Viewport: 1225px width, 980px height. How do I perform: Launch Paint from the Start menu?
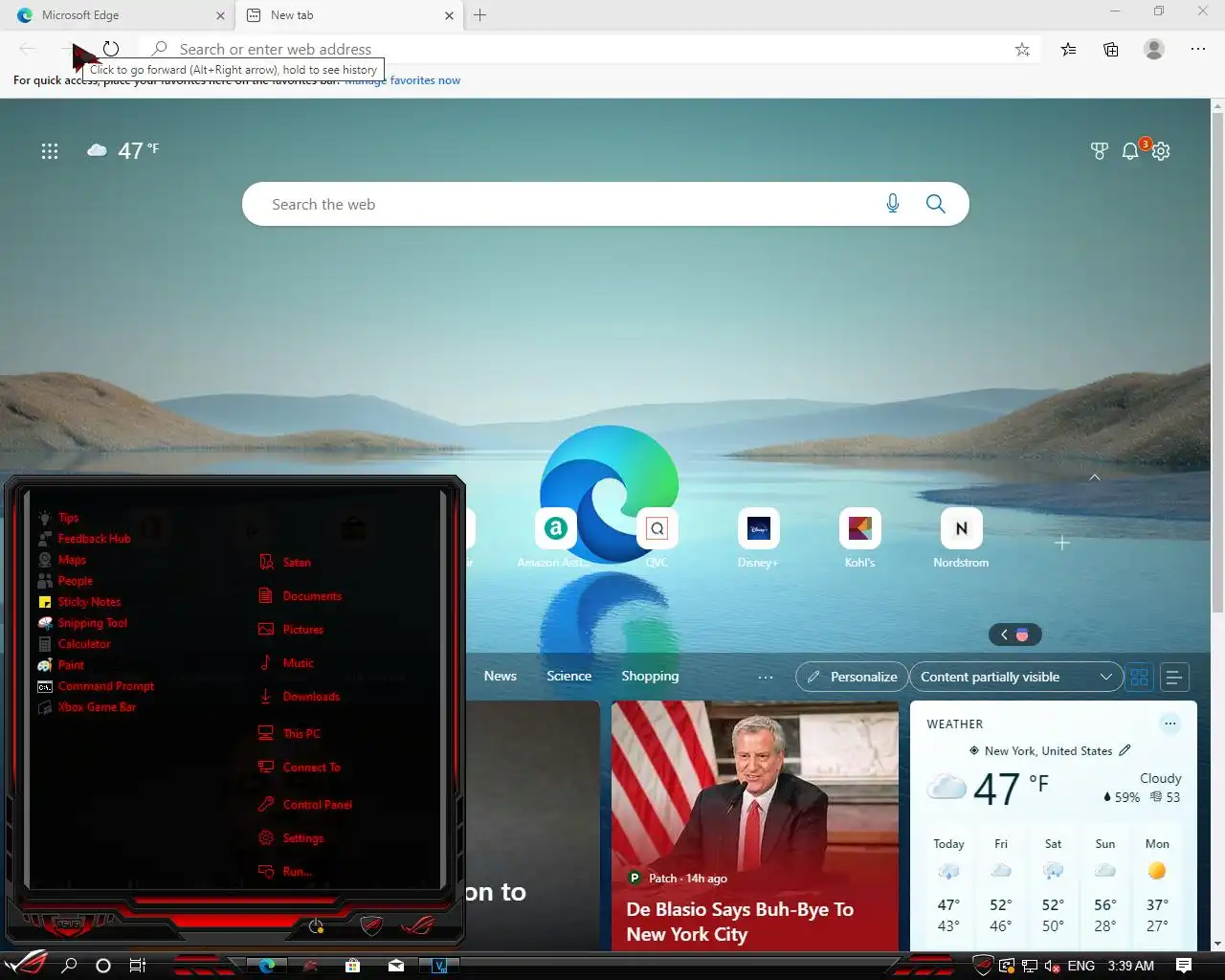(x=60, y=665)
